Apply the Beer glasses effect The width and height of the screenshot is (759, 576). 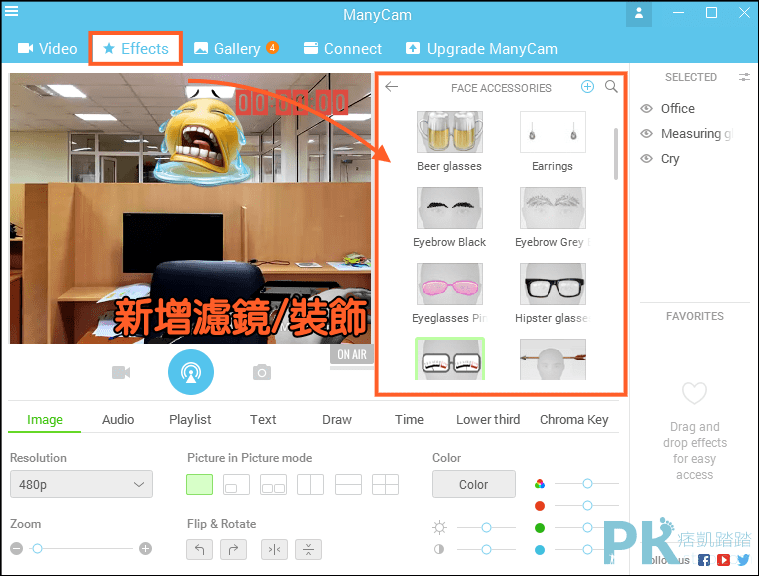pyautogui.click(x=450, y=132)
